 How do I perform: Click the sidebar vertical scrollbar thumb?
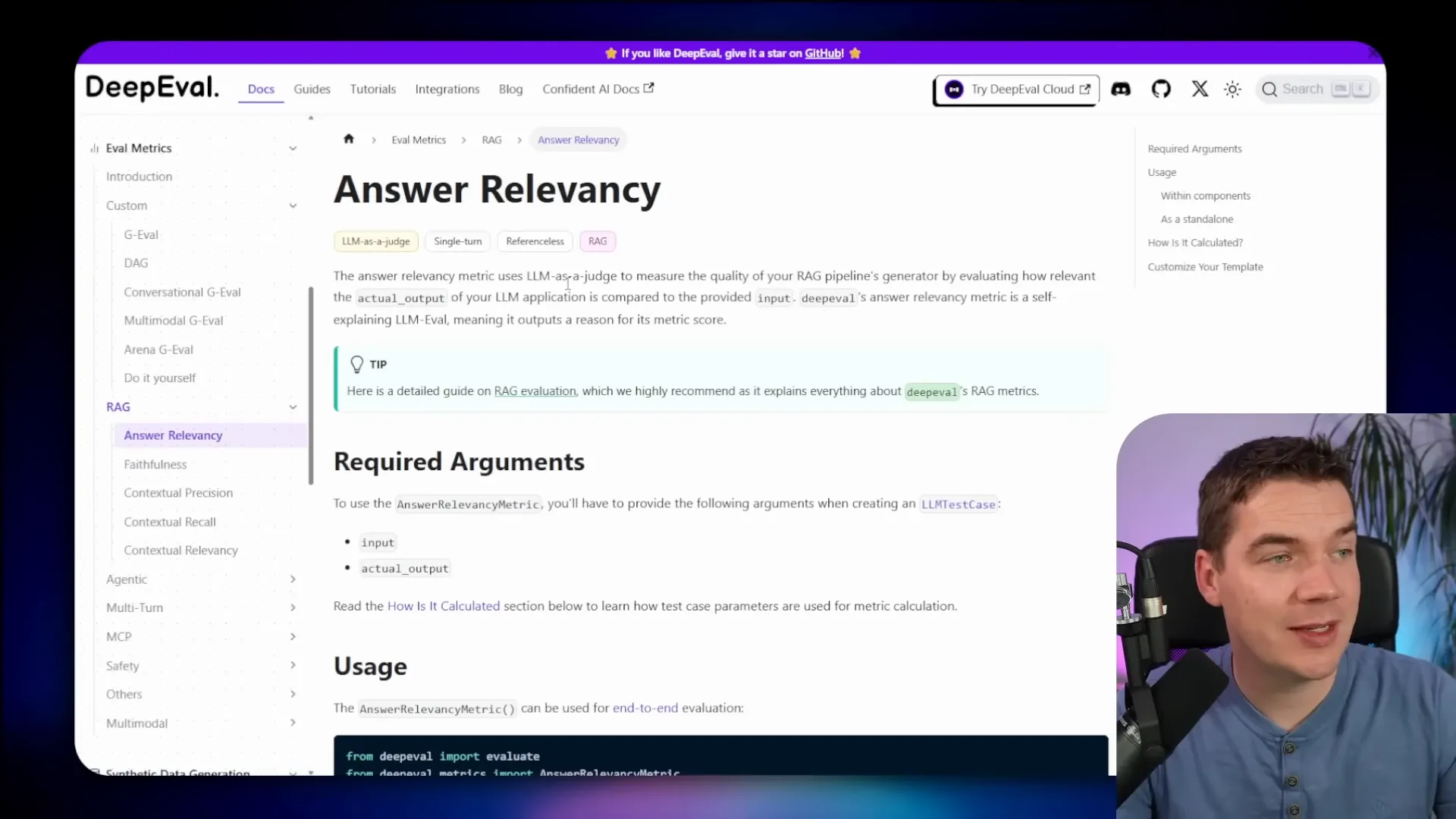[x=311, y=386]
